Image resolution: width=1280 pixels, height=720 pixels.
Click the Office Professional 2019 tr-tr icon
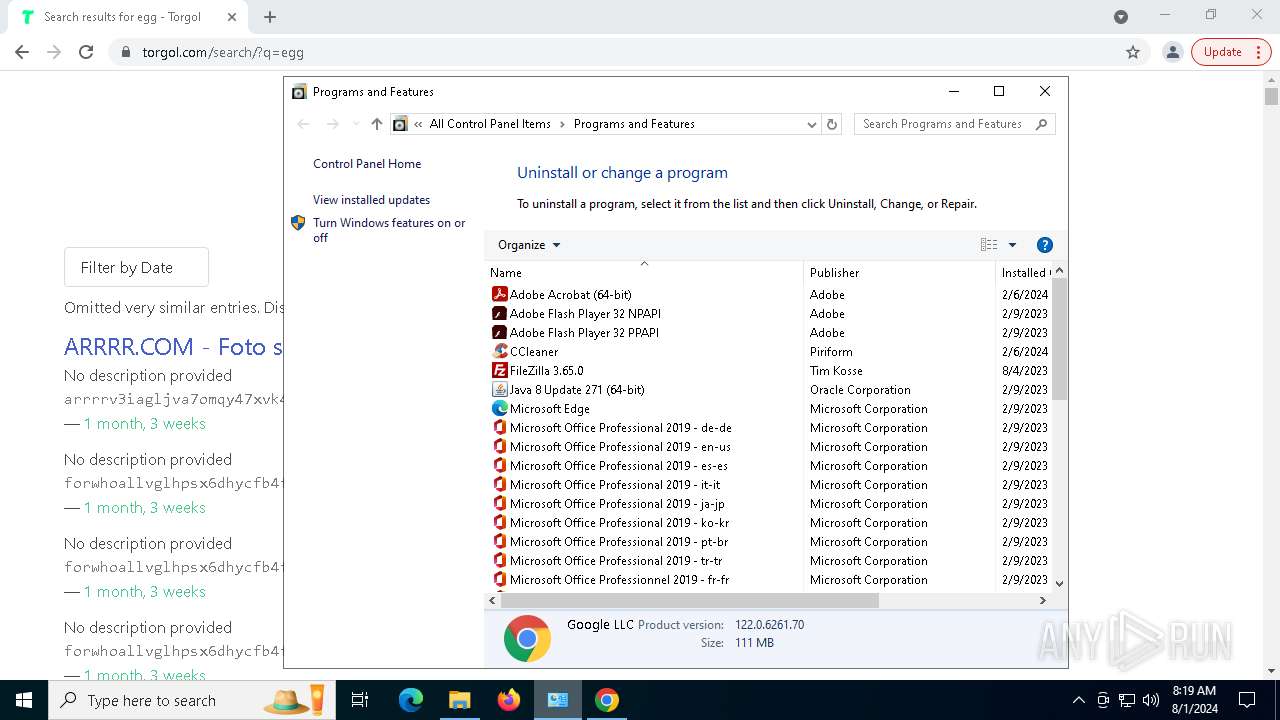click(500, 561)
